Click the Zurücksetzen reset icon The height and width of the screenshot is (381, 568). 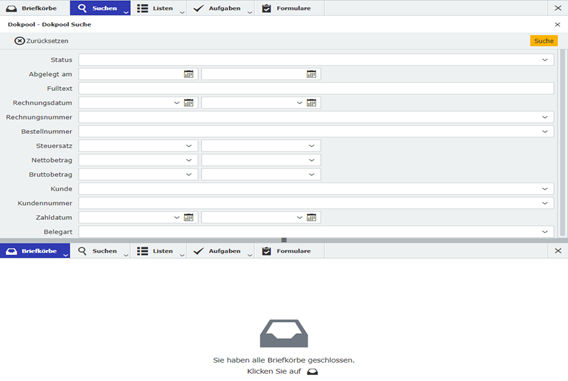point(19,41)
